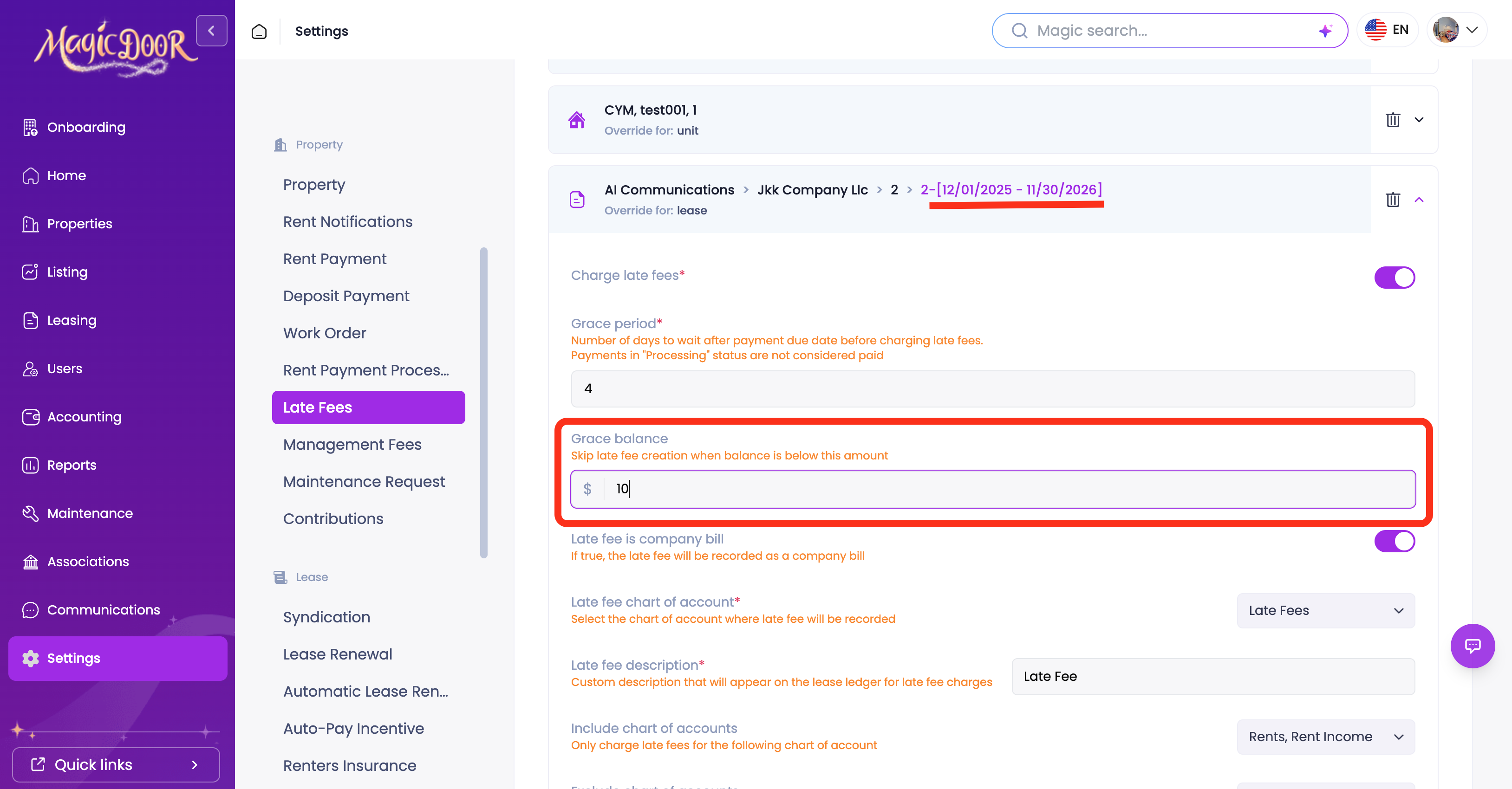This screenshot has height=789, width=1512.
Task: Collapse the sidebar with arrow button
Action: [x=211, y=31]
